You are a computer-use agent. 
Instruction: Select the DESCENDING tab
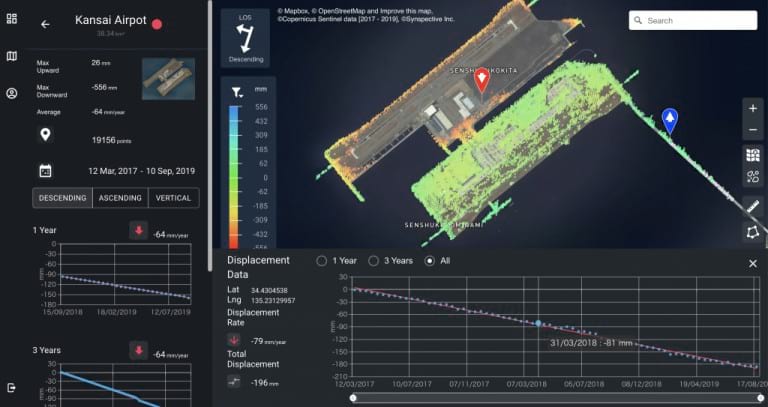(62, 198)
